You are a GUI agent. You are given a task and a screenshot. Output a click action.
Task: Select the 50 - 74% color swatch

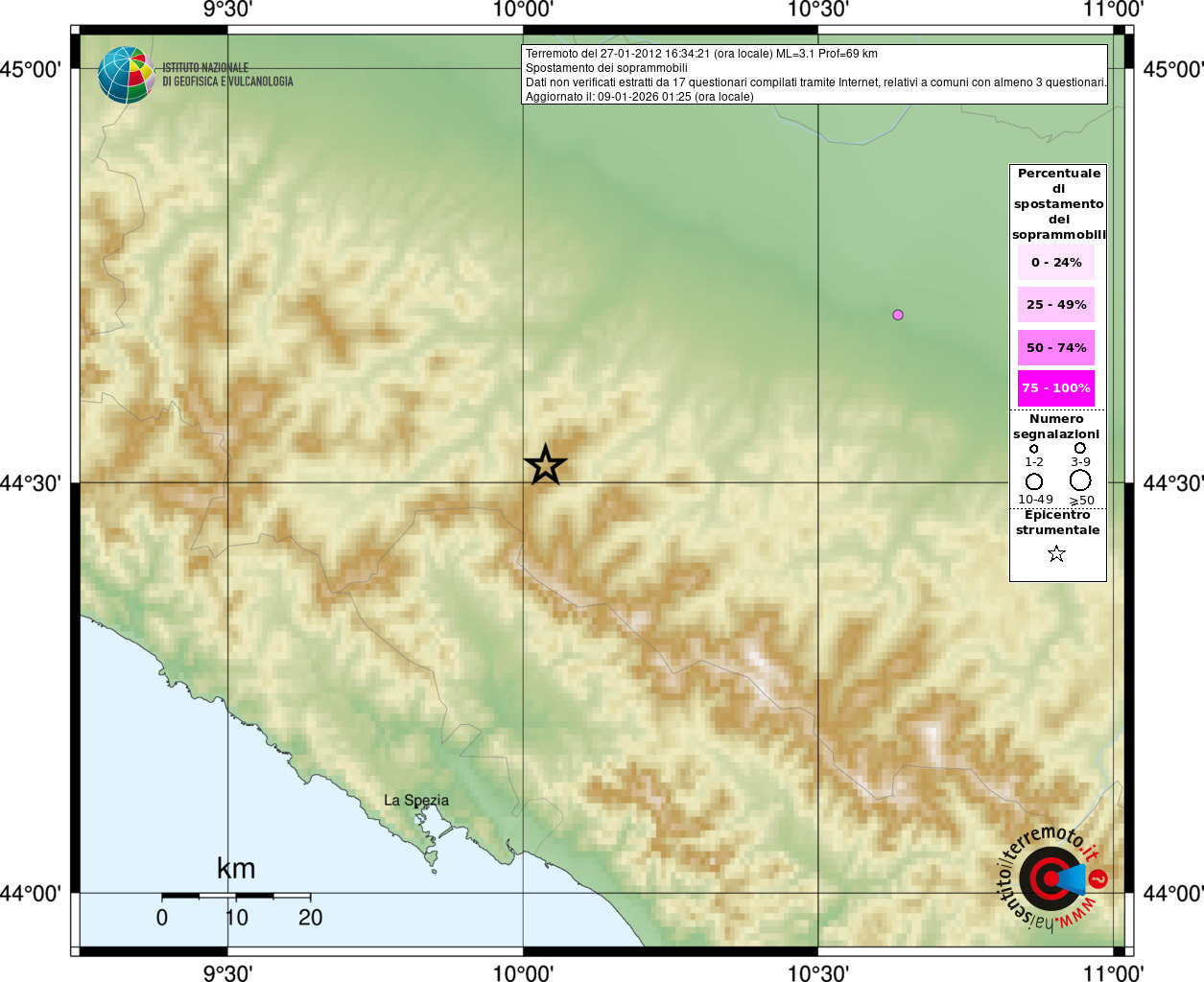tap(1056, 347)
